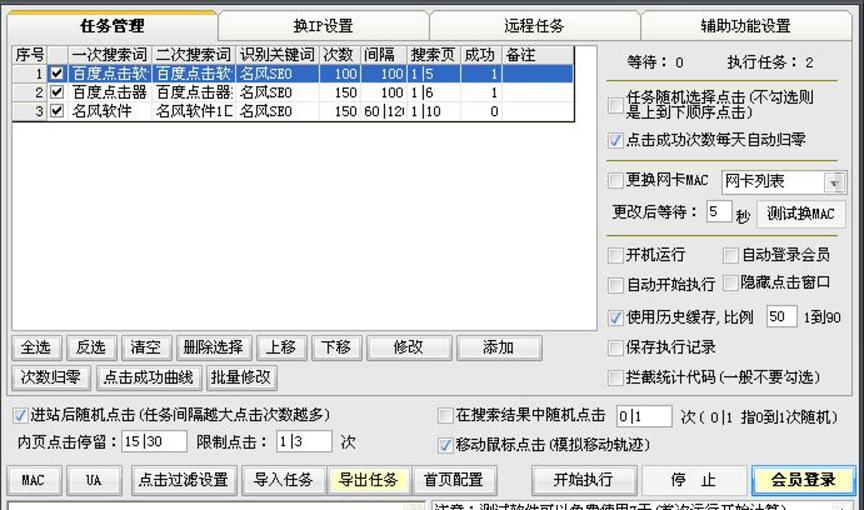Click row 3 interval cell 60|12

pyautogui.click(x=383, y=111)
